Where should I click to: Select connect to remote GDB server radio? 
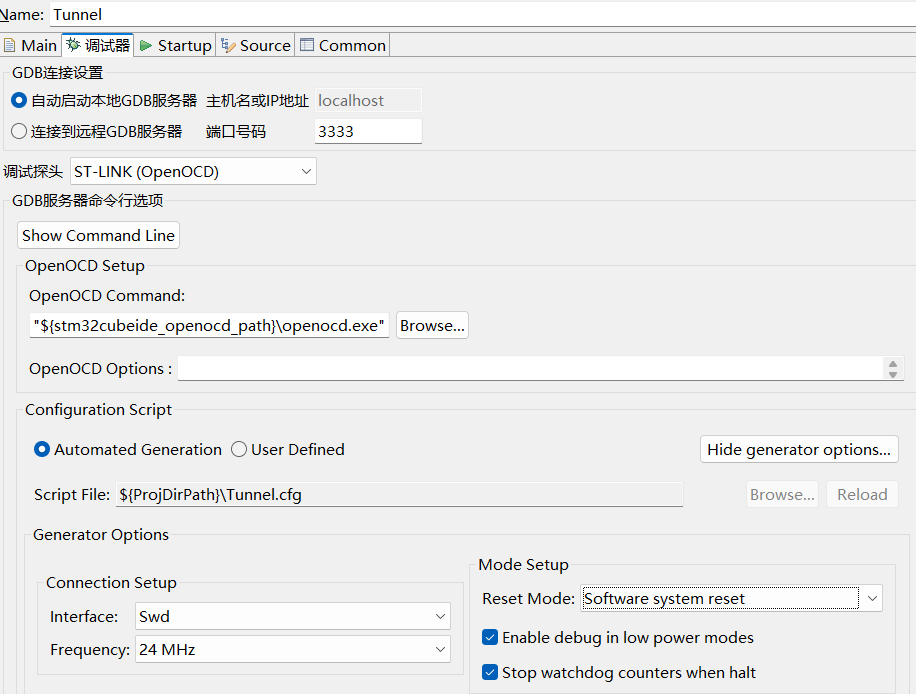[19, 131]
